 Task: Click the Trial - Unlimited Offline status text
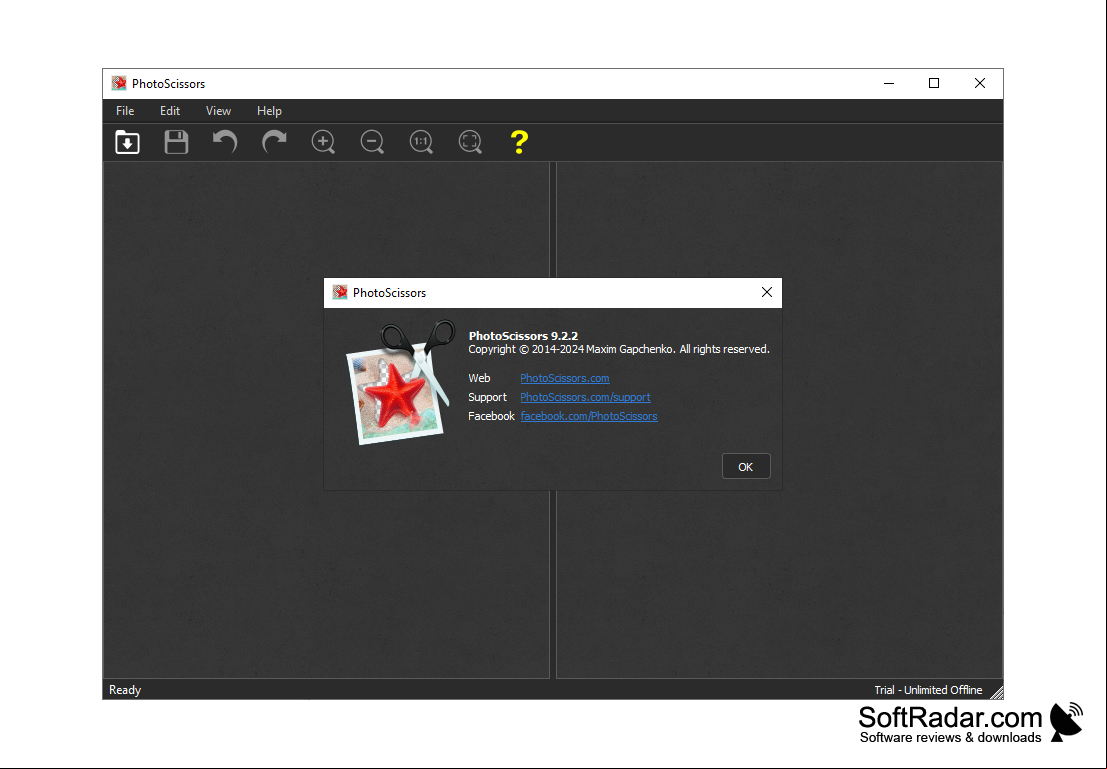[x=928, y=690]
